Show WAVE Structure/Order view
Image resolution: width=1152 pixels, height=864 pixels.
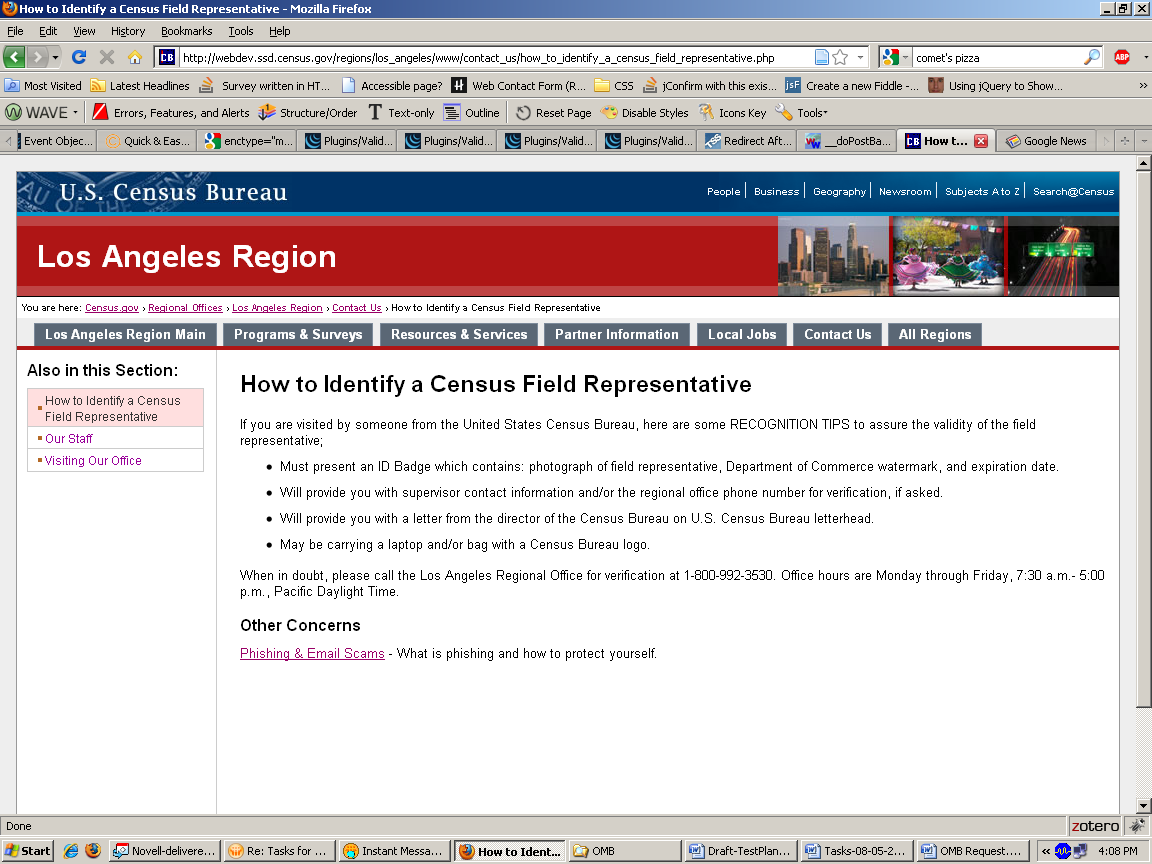click(308, 112)
